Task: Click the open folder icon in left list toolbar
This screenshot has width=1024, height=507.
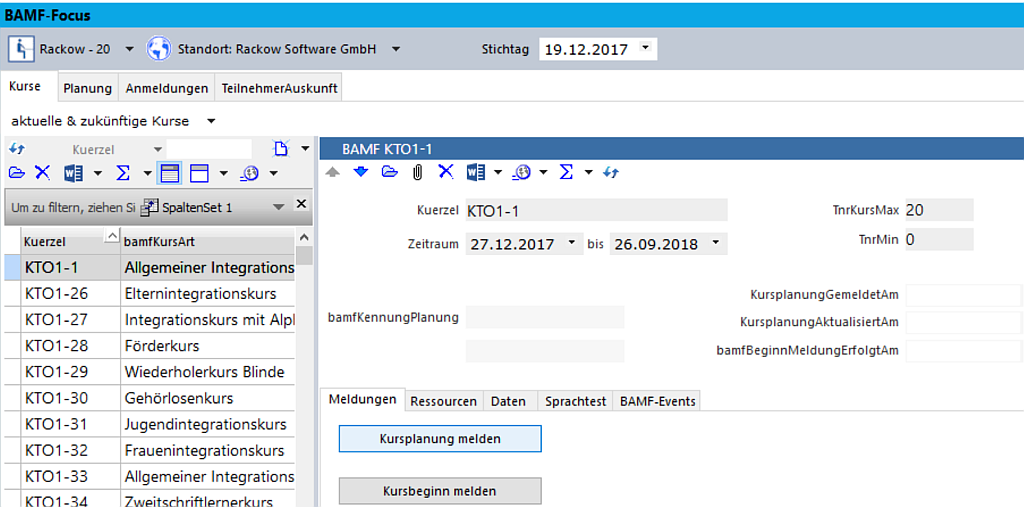Action: coord(18,173)
